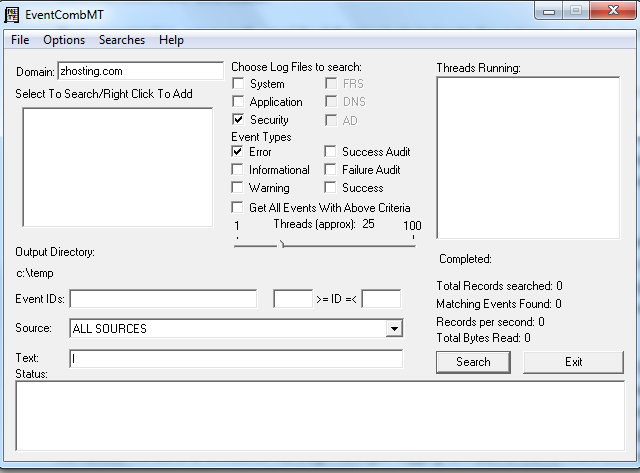Enable the Application log checkbox
The image size is (640, 473).
pyautogui.click(x=238, y=101)
